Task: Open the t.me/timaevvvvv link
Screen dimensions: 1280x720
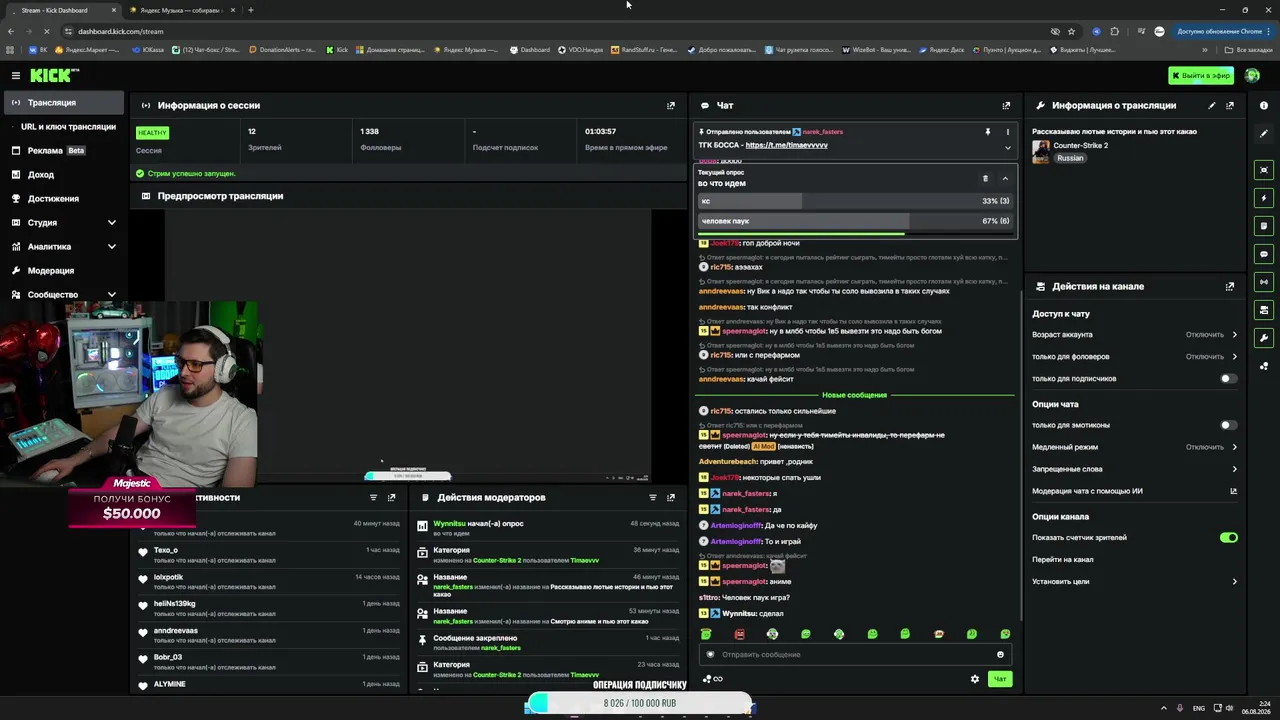Action: (786, 145)
